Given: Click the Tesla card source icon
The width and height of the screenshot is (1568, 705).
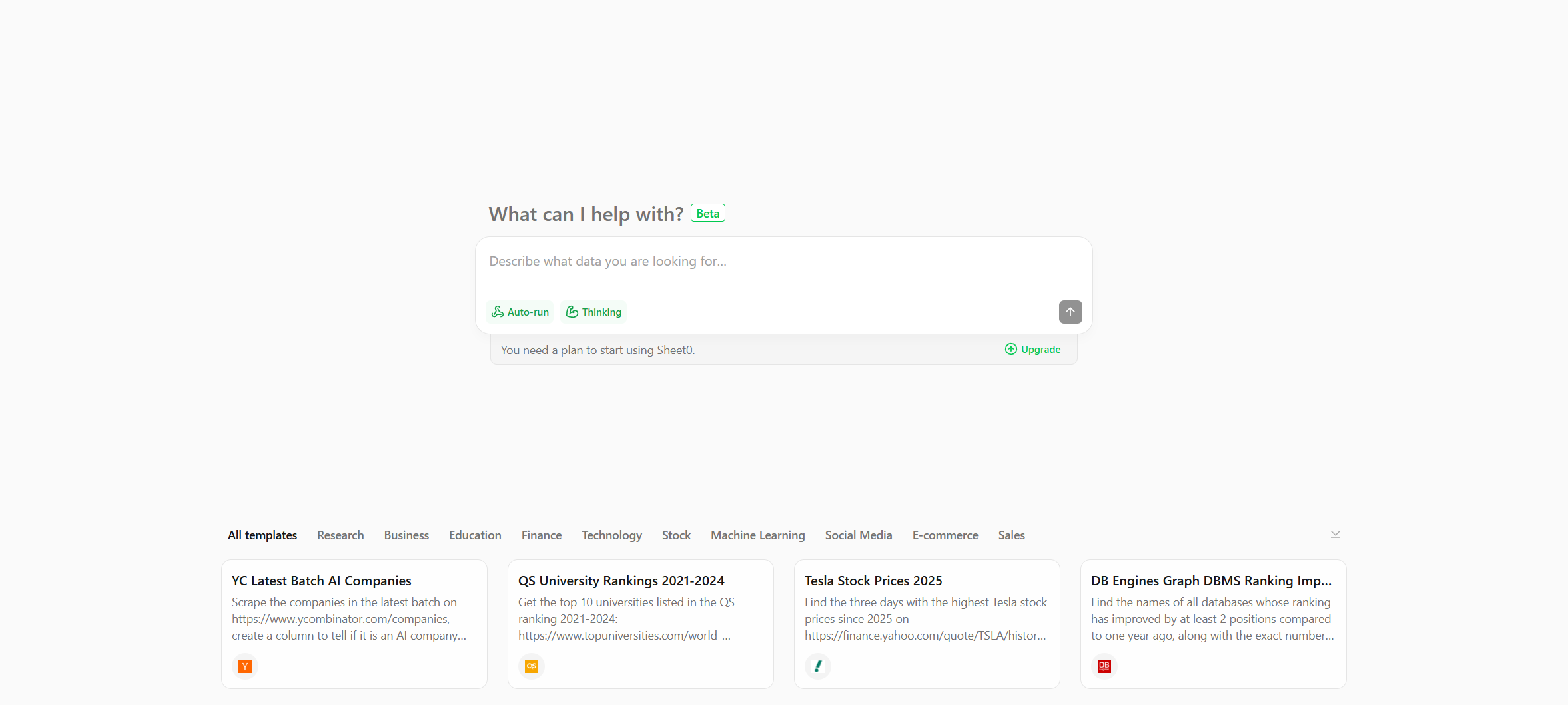Looking at the screenshot, I should [818, 666].
